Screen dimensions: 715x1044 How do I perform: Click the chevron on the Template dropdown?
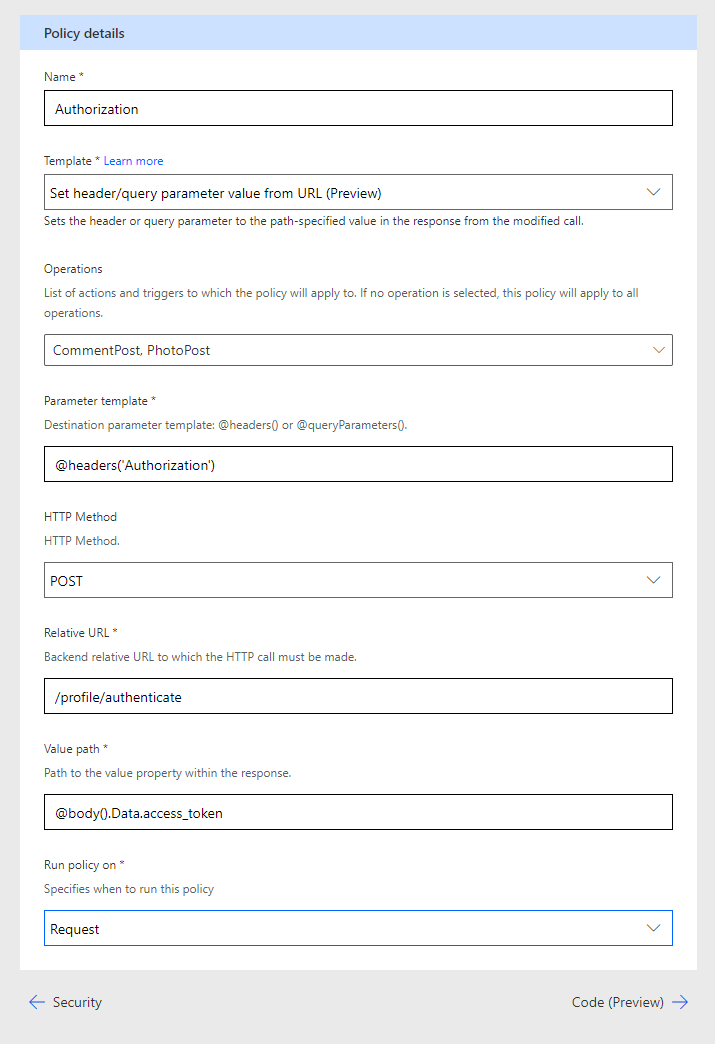[x=655, y=191]
